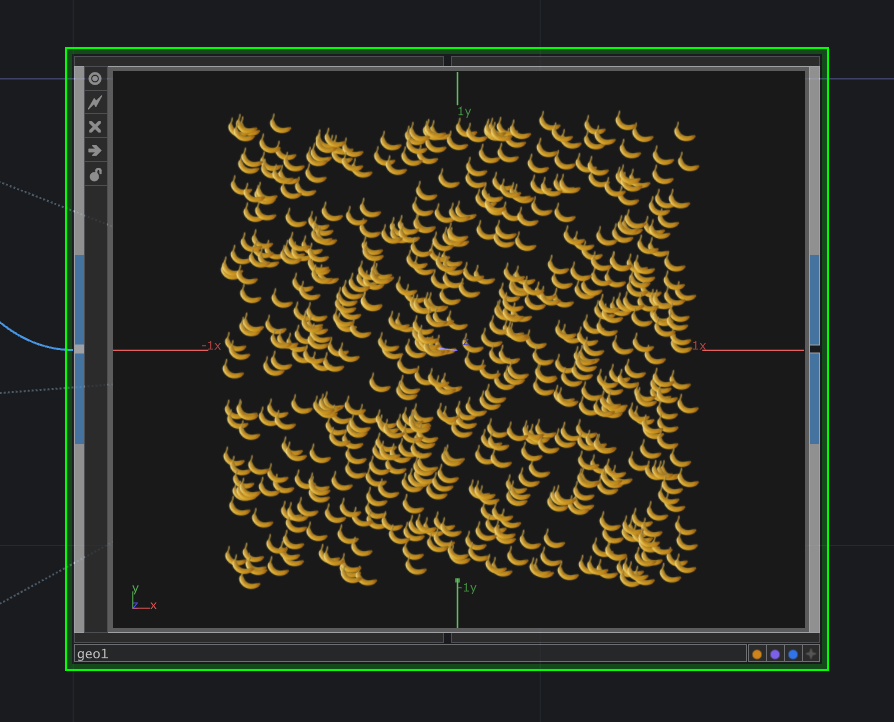Click the XYZ axis gizmo in viewer
Image resolution: width=894 pixels, height=722 pixels.
point(142,598)
